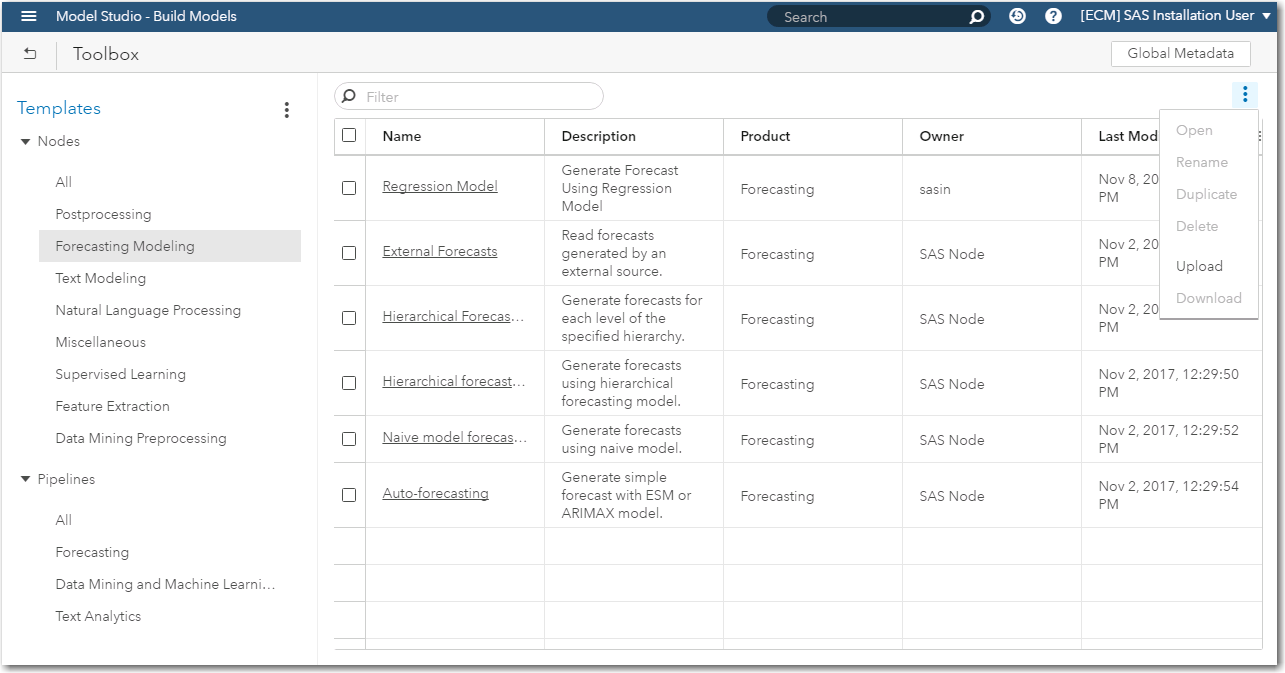
Task: Click the blue table options ellipsis icon
Action: 1244,93
